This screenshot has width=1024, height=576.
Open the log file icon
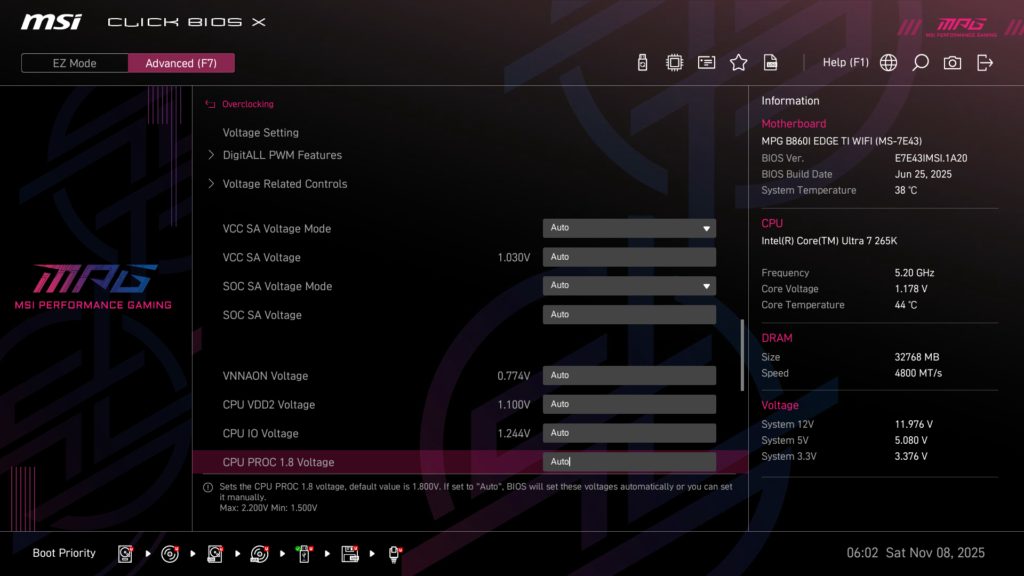[x=770, y=61]
